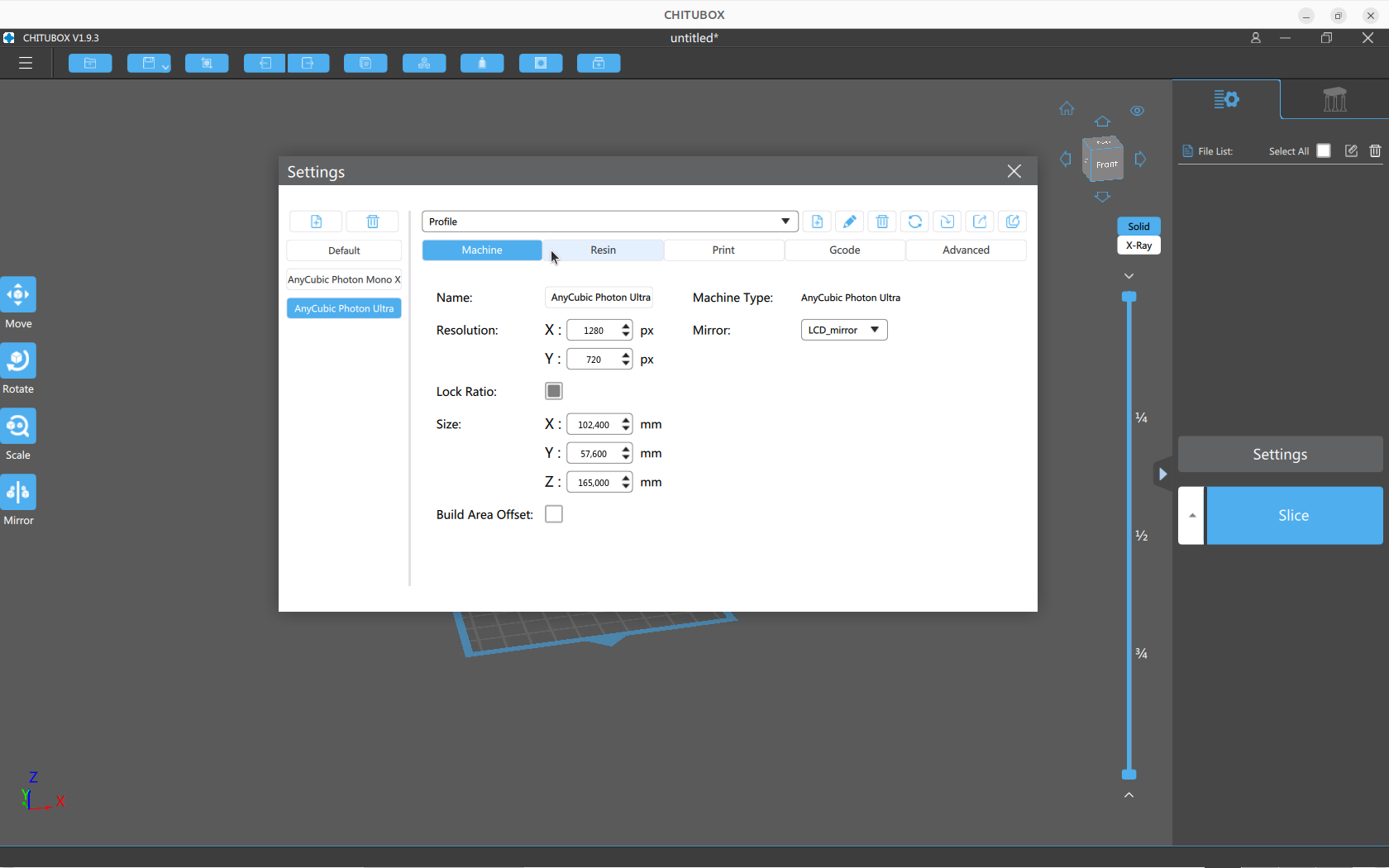Click the view cube up arrow

(x=1102, y=122)
